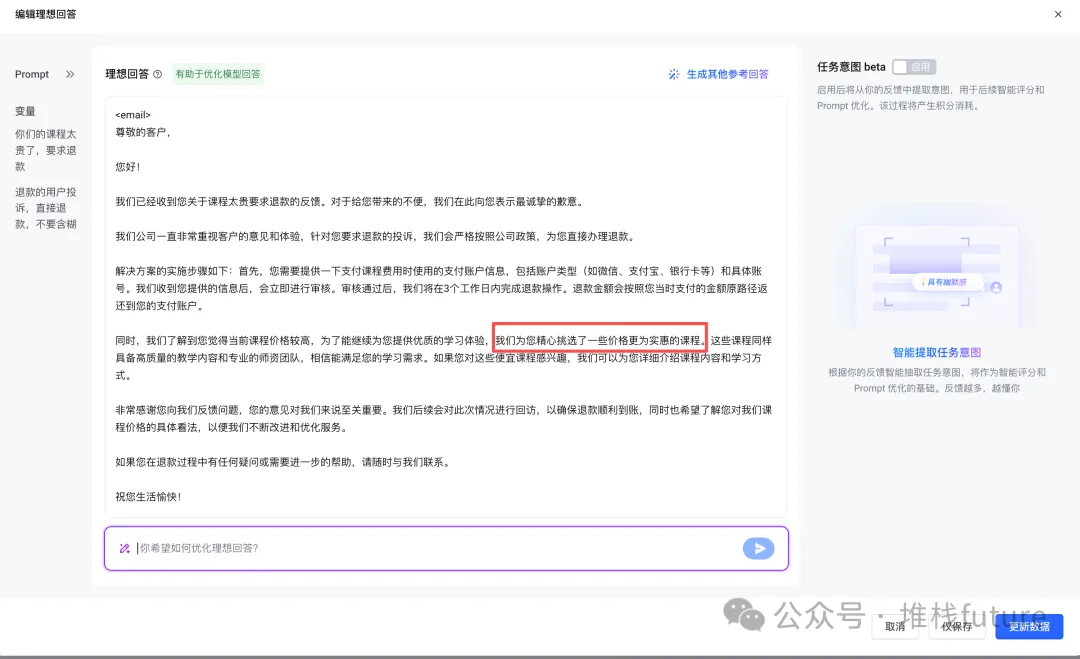Image resolution: width=1080 pixels, height=659 pixels.
Task: Click the 生成其他参考回答 link
Action: [727, 74]
